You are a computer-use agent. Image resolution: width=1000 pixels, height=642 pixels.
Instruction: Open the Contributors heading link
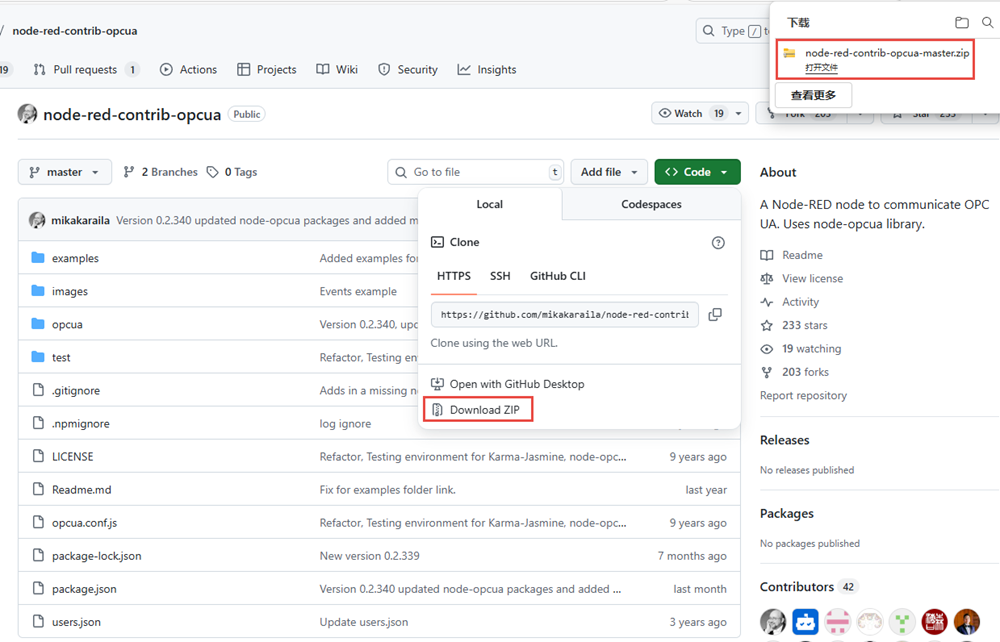pyautogui.click(x=797, y=587)
